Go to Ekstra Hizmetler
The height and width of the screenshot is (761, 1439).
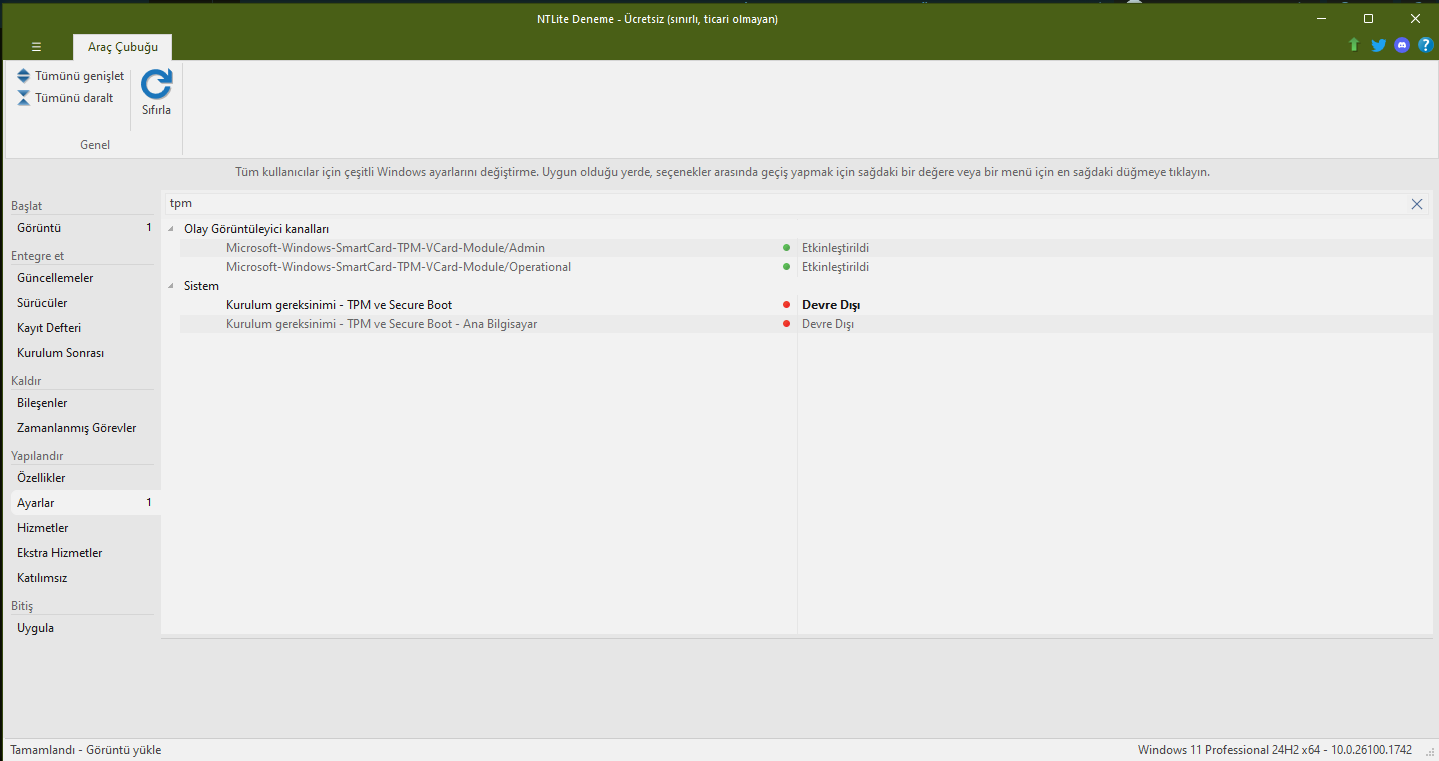(x=83, y=553)
